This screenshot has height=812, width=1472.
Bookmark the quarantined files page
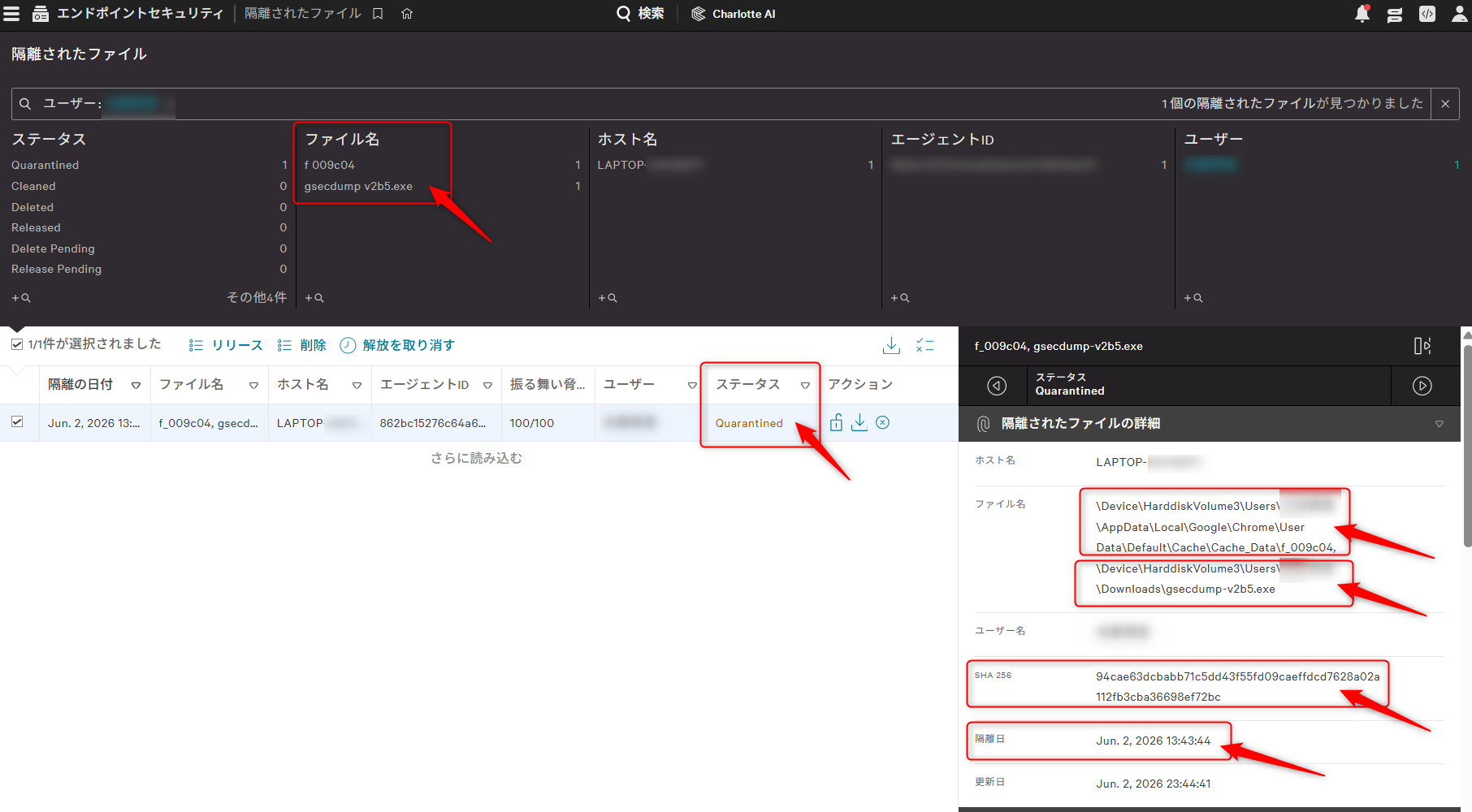pos(378,14)
